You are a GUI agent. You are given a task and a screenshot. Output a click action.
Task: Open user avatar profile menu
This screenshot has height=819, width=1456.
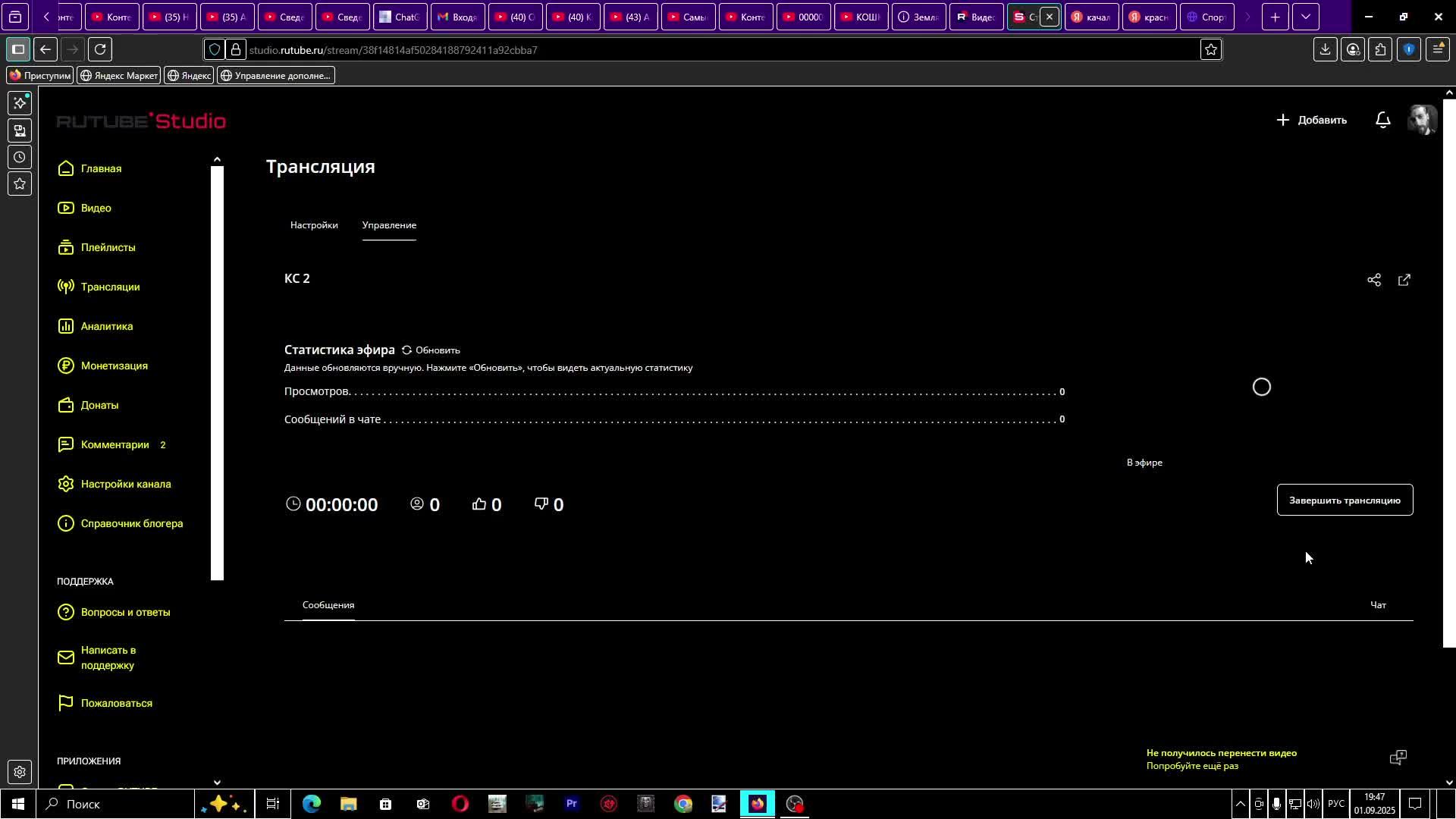click(x=1422, y=120)
